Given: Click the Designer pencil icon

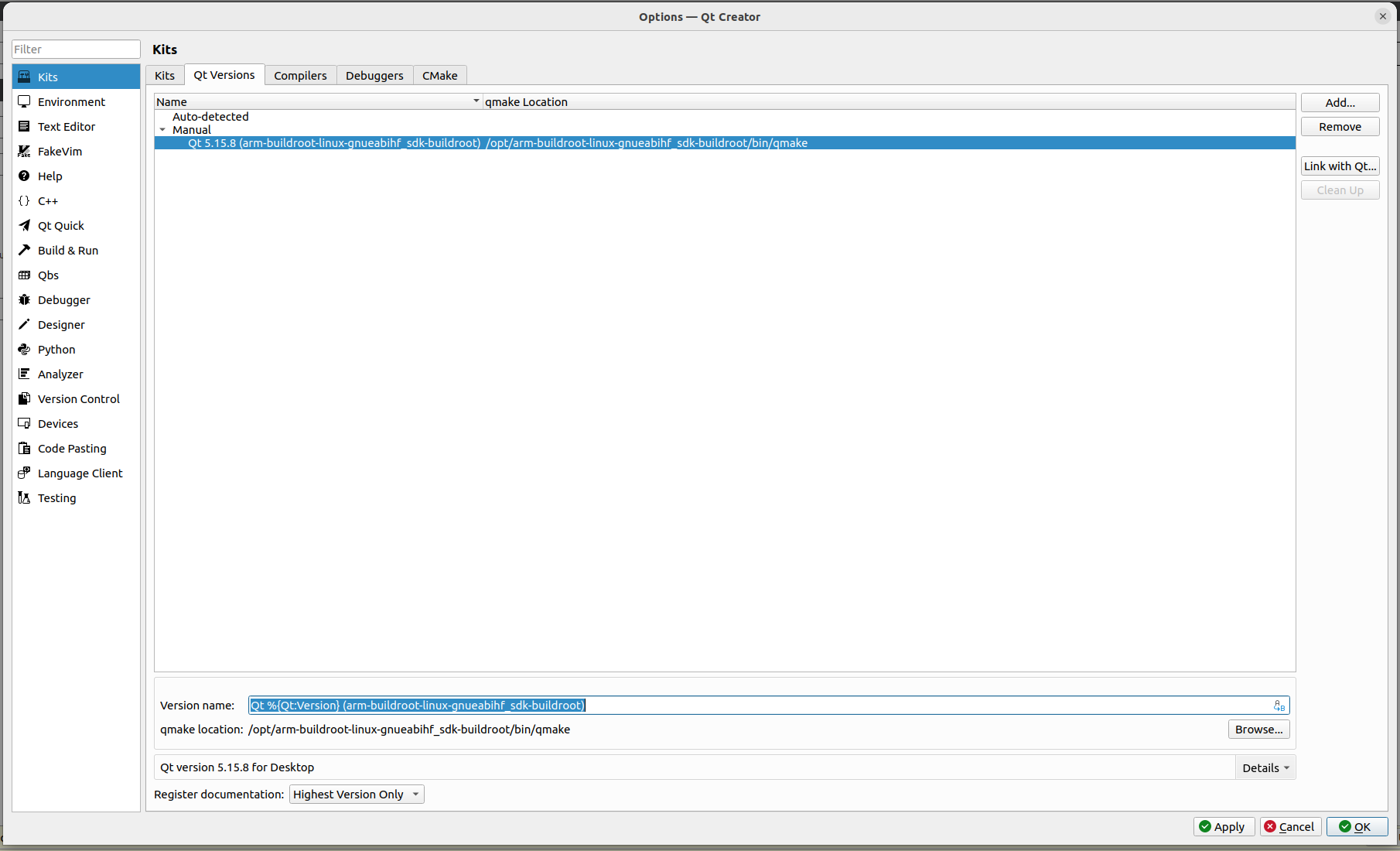Looking at the screenshot, I should point(24,324).
